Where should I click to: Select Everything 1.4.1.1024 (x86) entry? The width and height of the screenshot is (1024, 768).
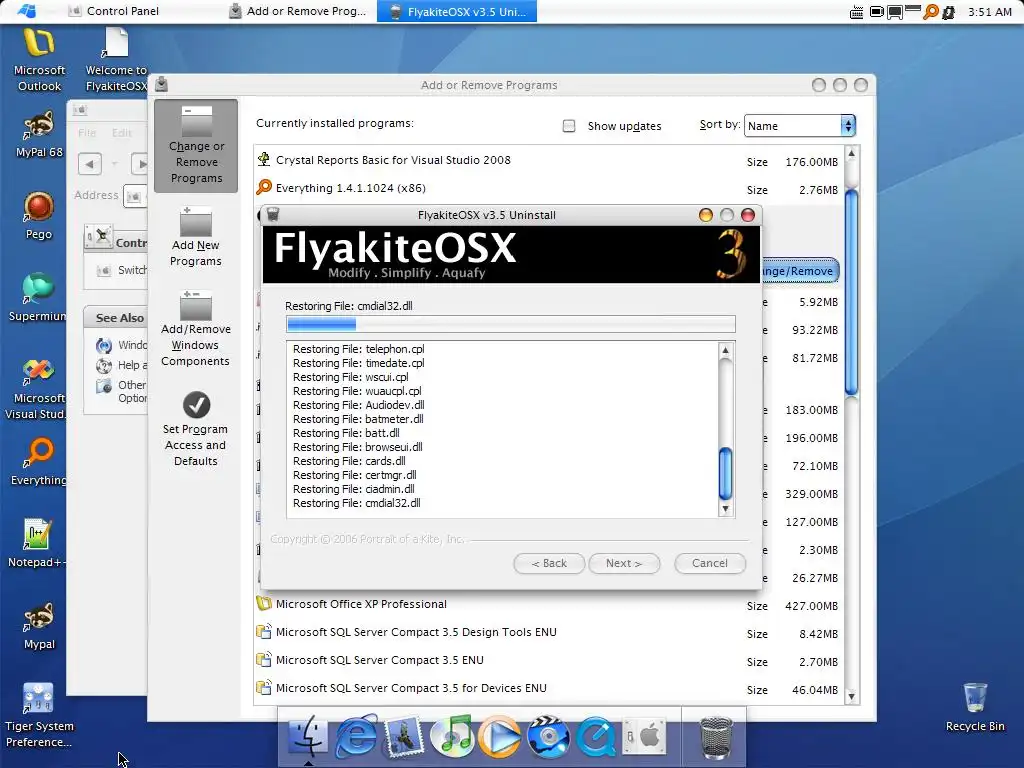[547, 188]
